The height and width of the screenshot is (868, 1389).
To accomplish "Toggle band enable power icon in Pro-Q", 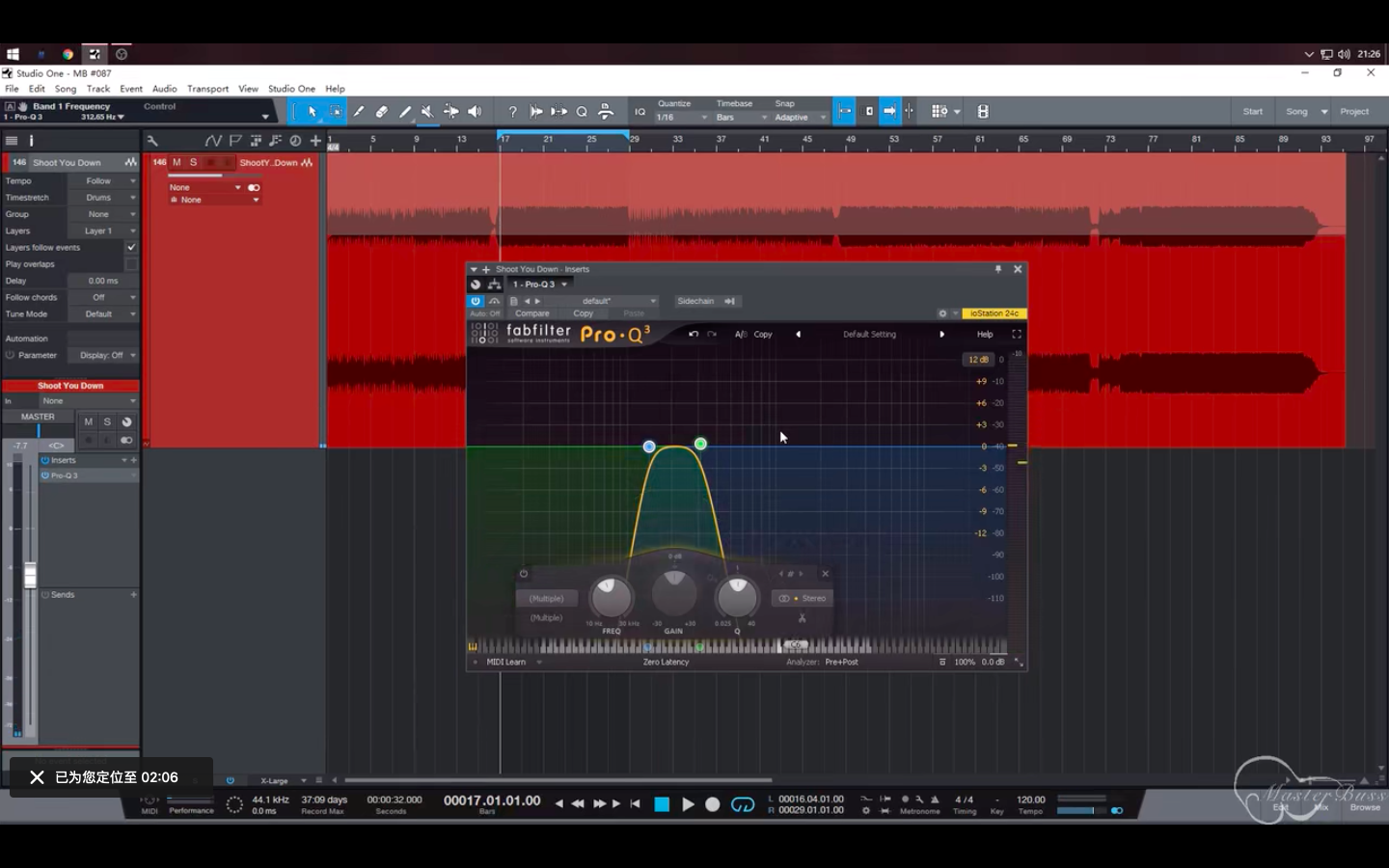I will [524, 574].
